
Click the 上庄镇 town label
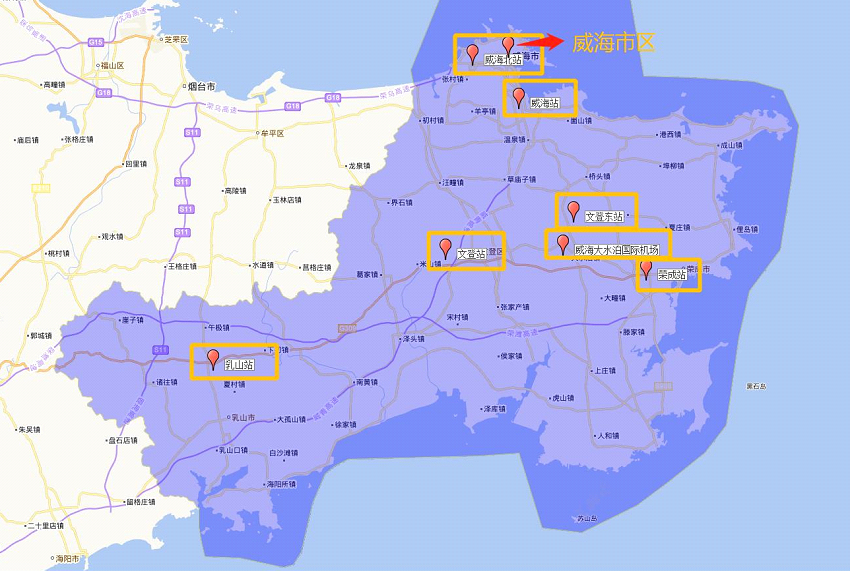(605, 371)
